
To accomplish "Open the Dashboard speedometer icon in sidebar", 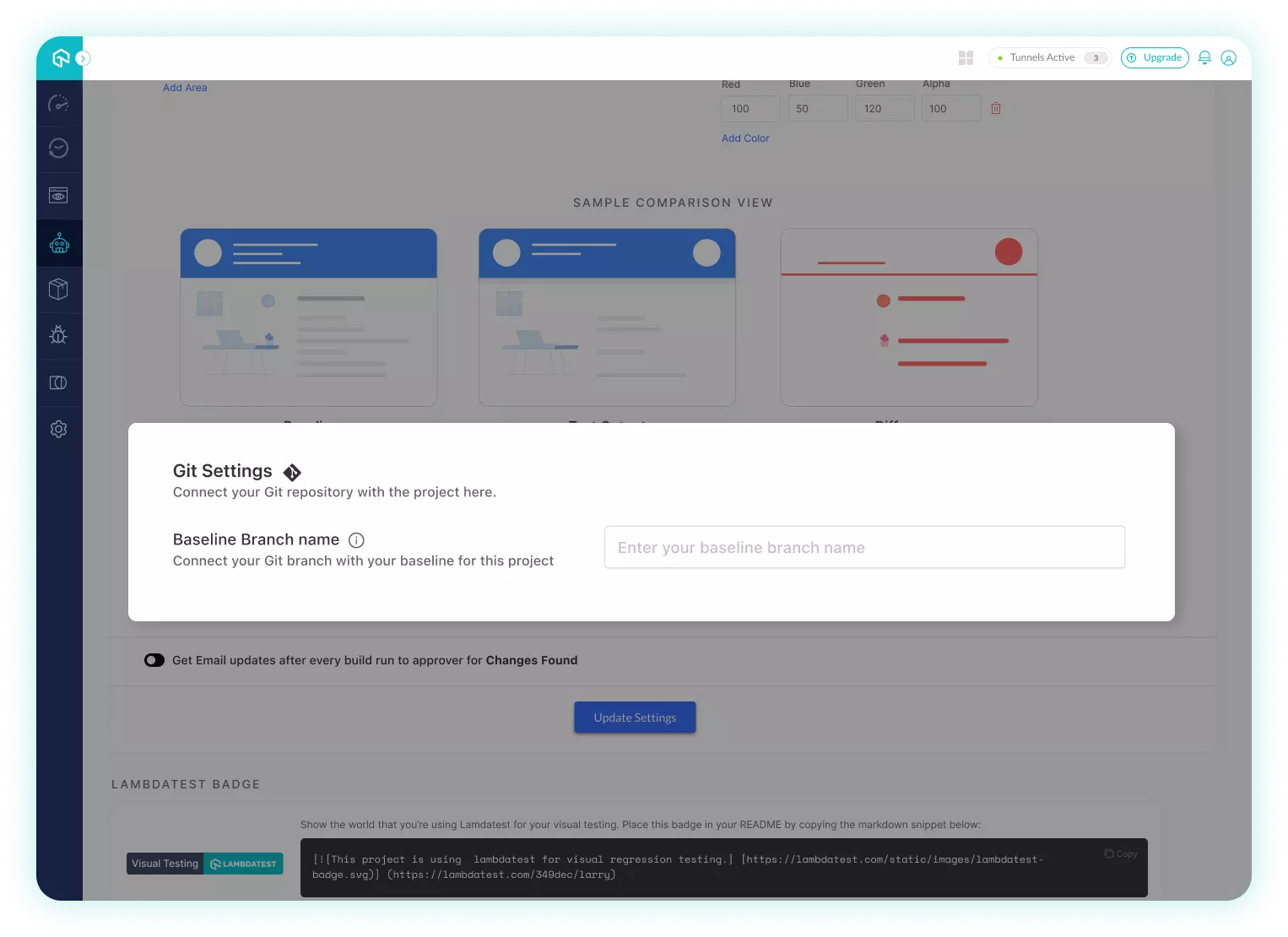I will pos(58,102).
